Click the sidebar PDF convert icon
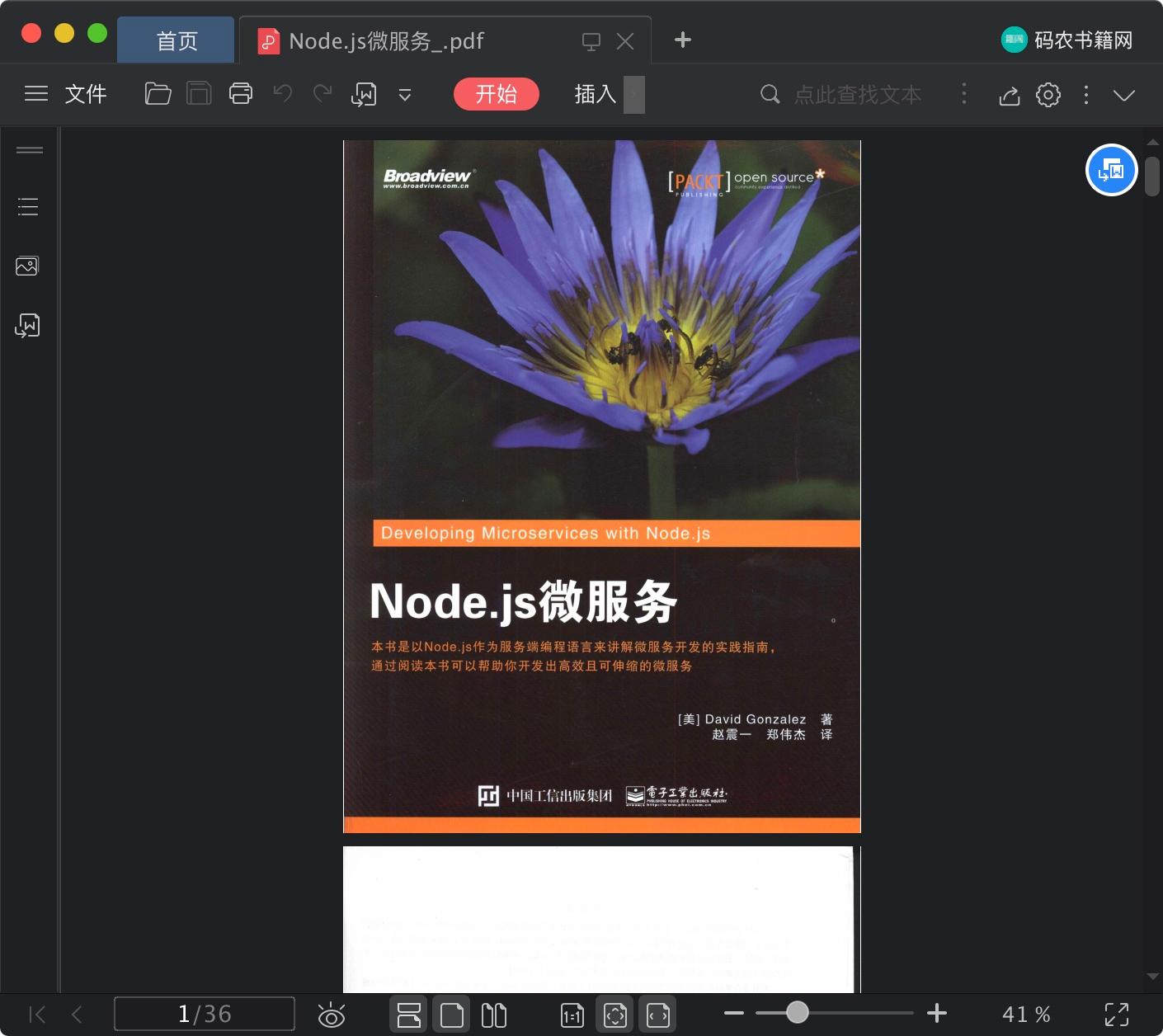Screen dimensions: 1163x1036 [x=27, y=326]
